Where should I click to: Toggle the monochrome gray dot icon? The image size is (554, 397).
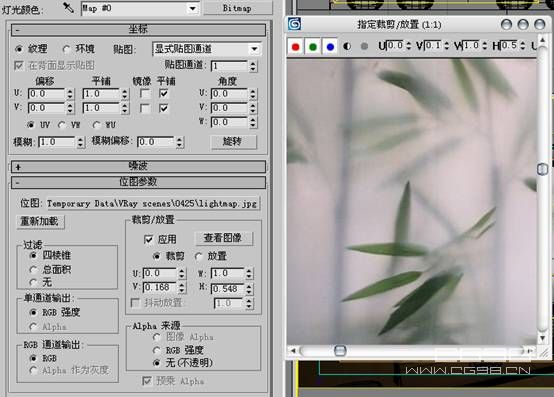pyautogui.click(x=364, y=46)
